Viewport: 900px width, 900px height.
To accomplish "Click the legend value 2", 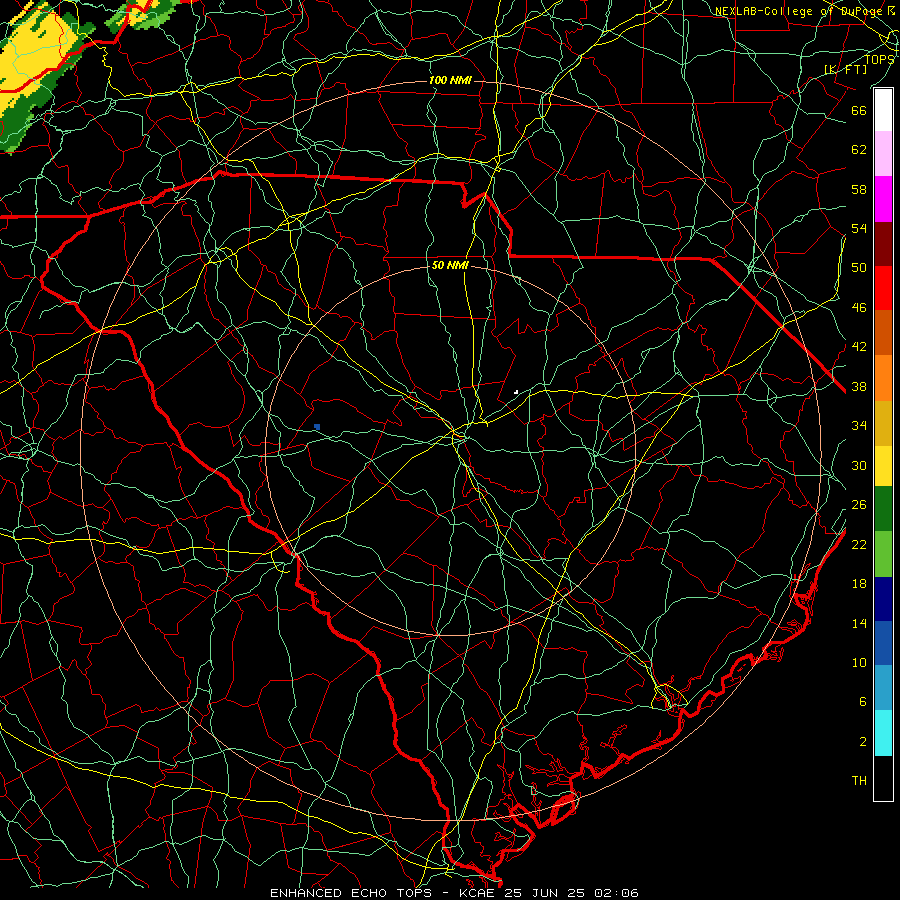I will (x=862, y=741).
